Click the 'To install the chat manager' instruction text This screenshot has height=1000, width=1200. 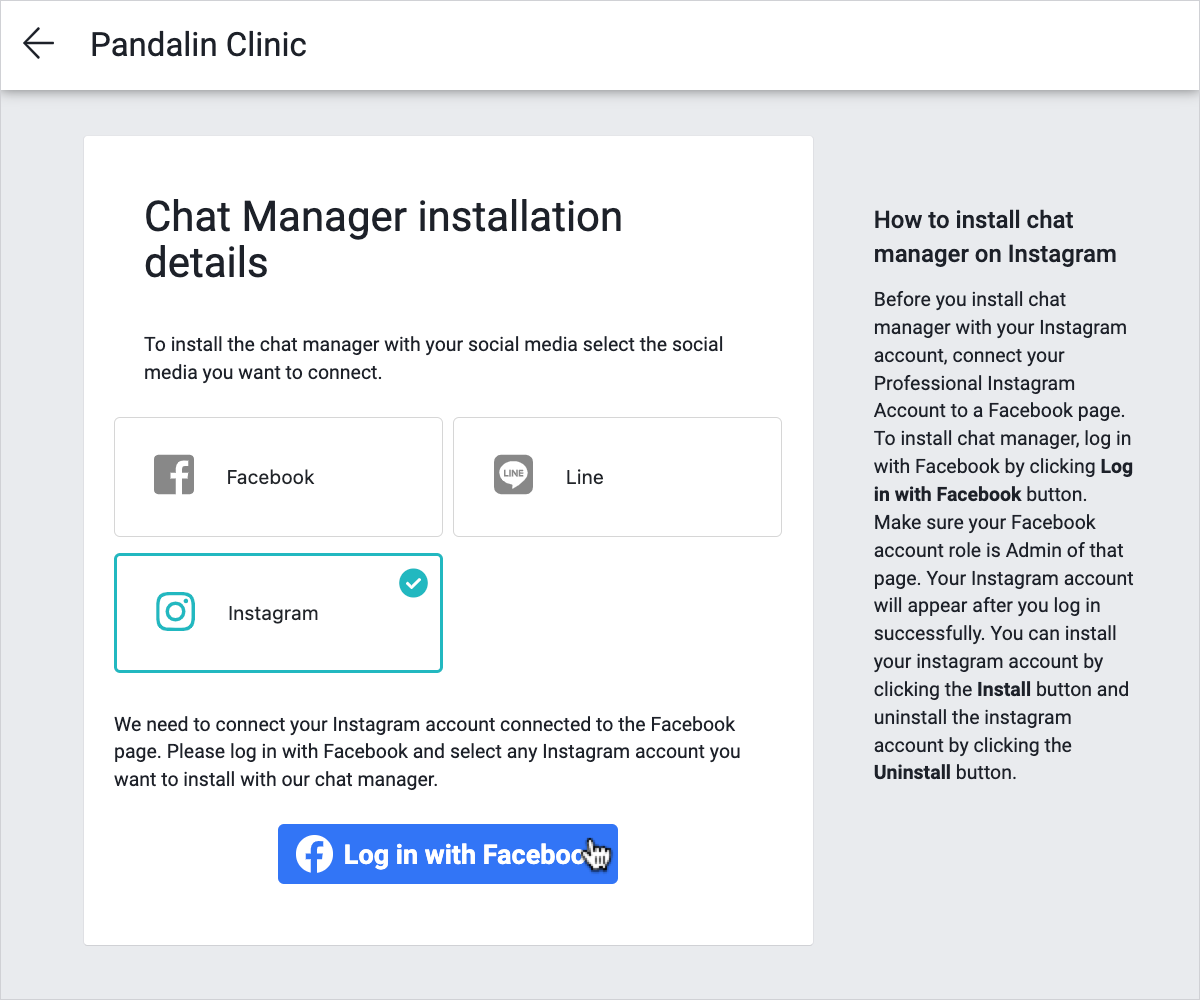[433, 358]
